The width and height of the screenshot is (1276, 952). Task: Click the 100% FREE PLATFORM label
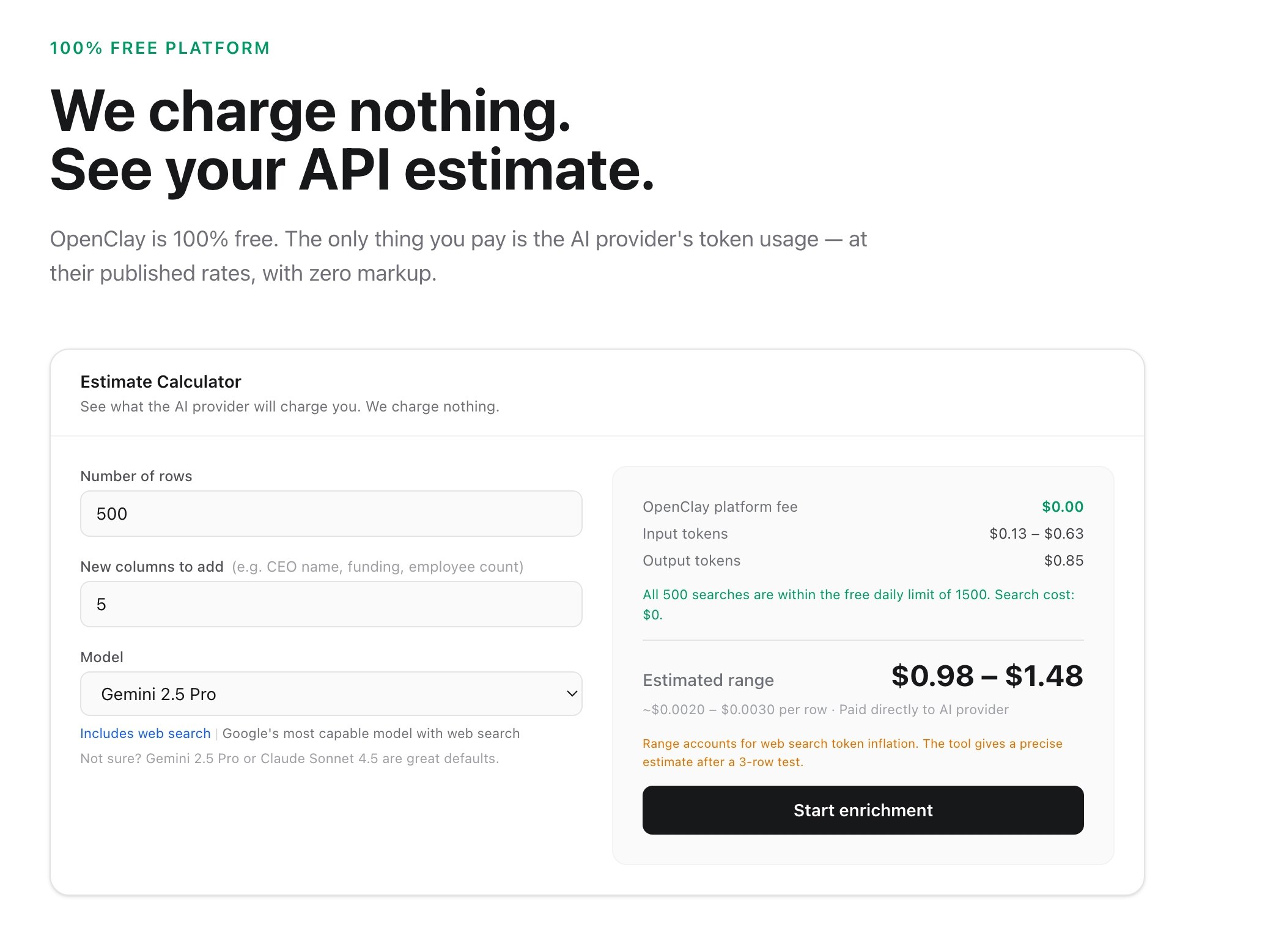pyautogui.click(x=160, y=48)
